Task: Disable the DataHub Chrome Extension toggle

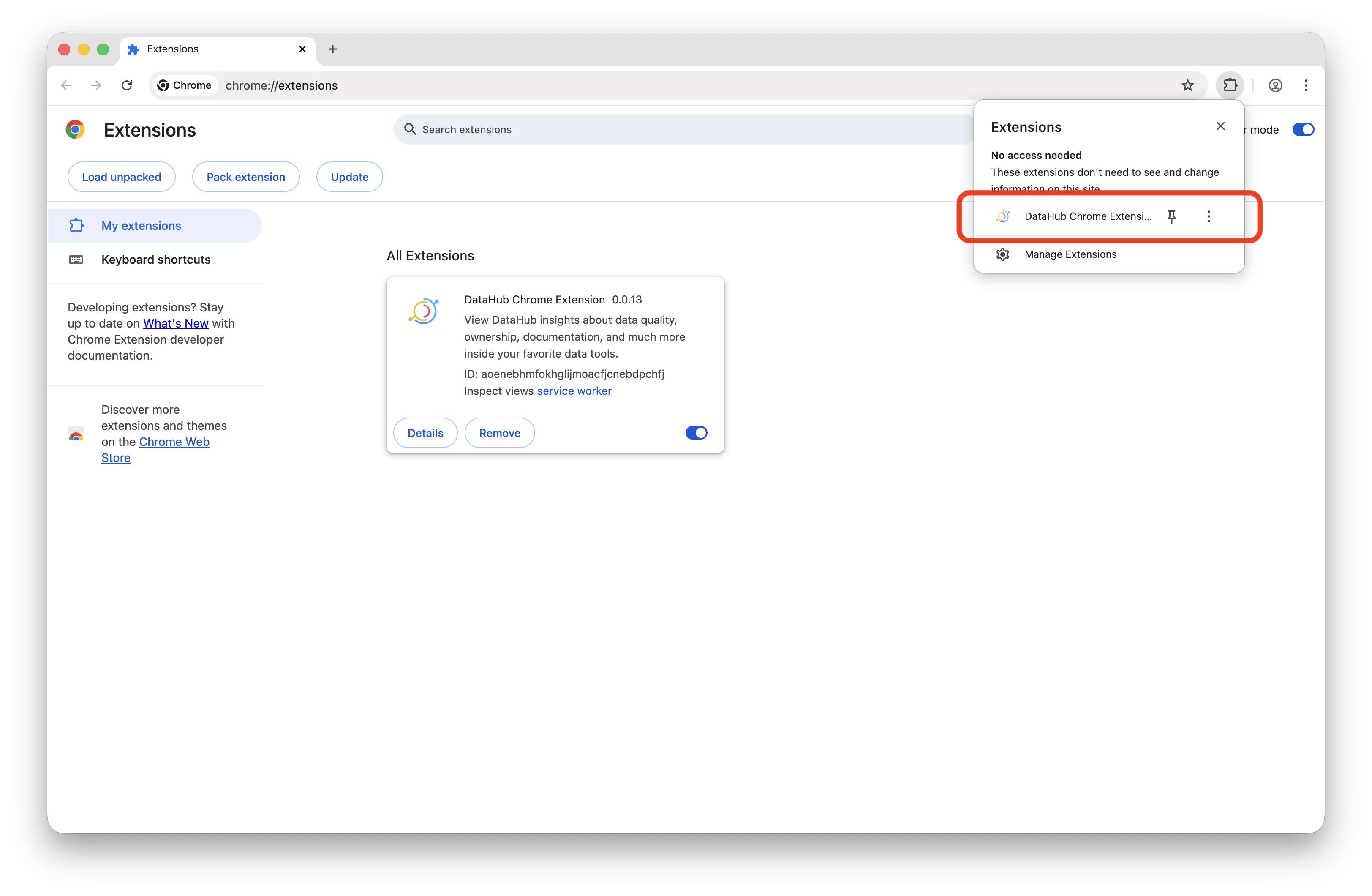Action: pos(696,433)
